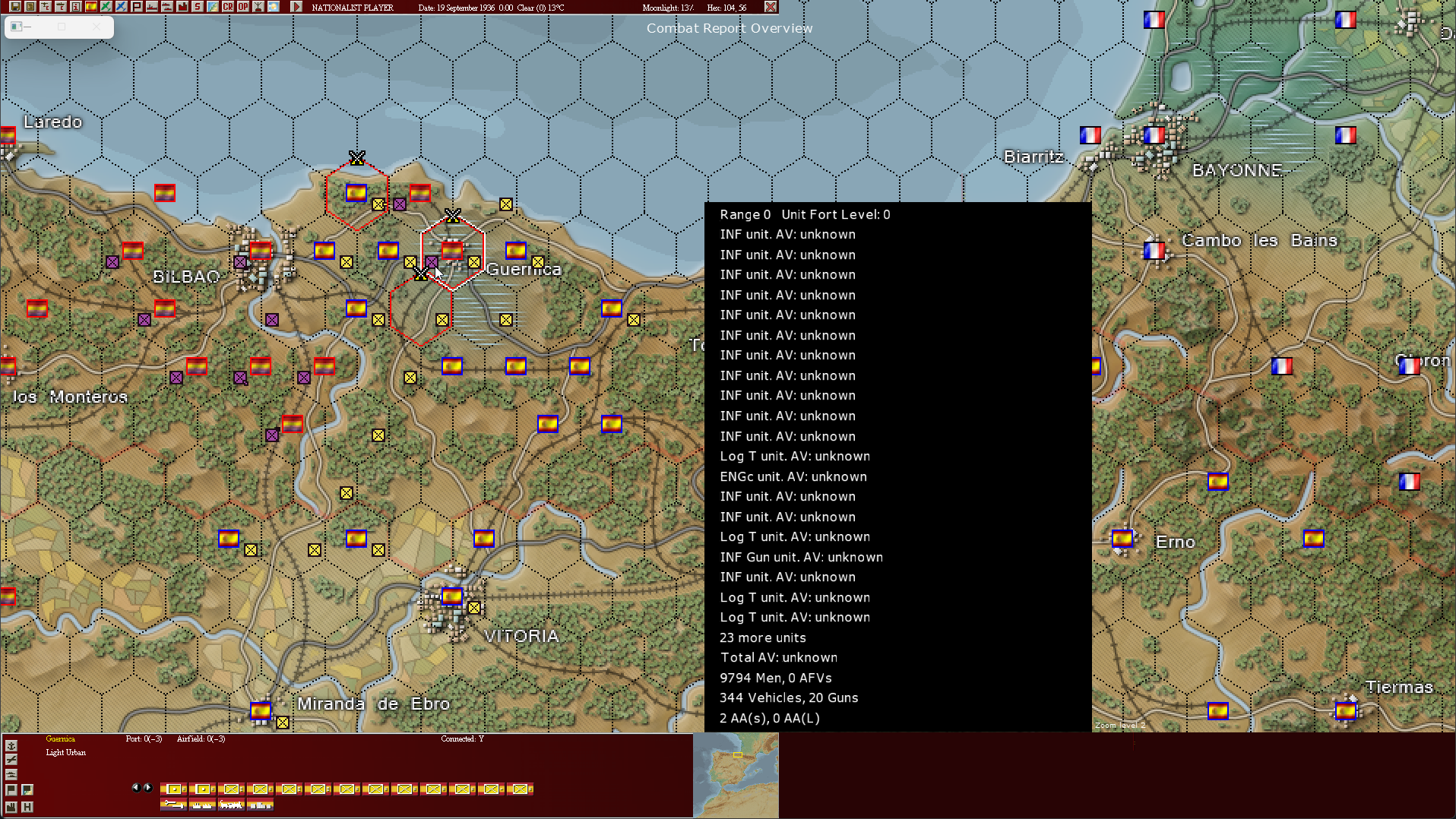Click the 'Combat Report Overview' title
Image resolution: width=1456 pixels, height=819 pixels.
(x=730, y=28)
